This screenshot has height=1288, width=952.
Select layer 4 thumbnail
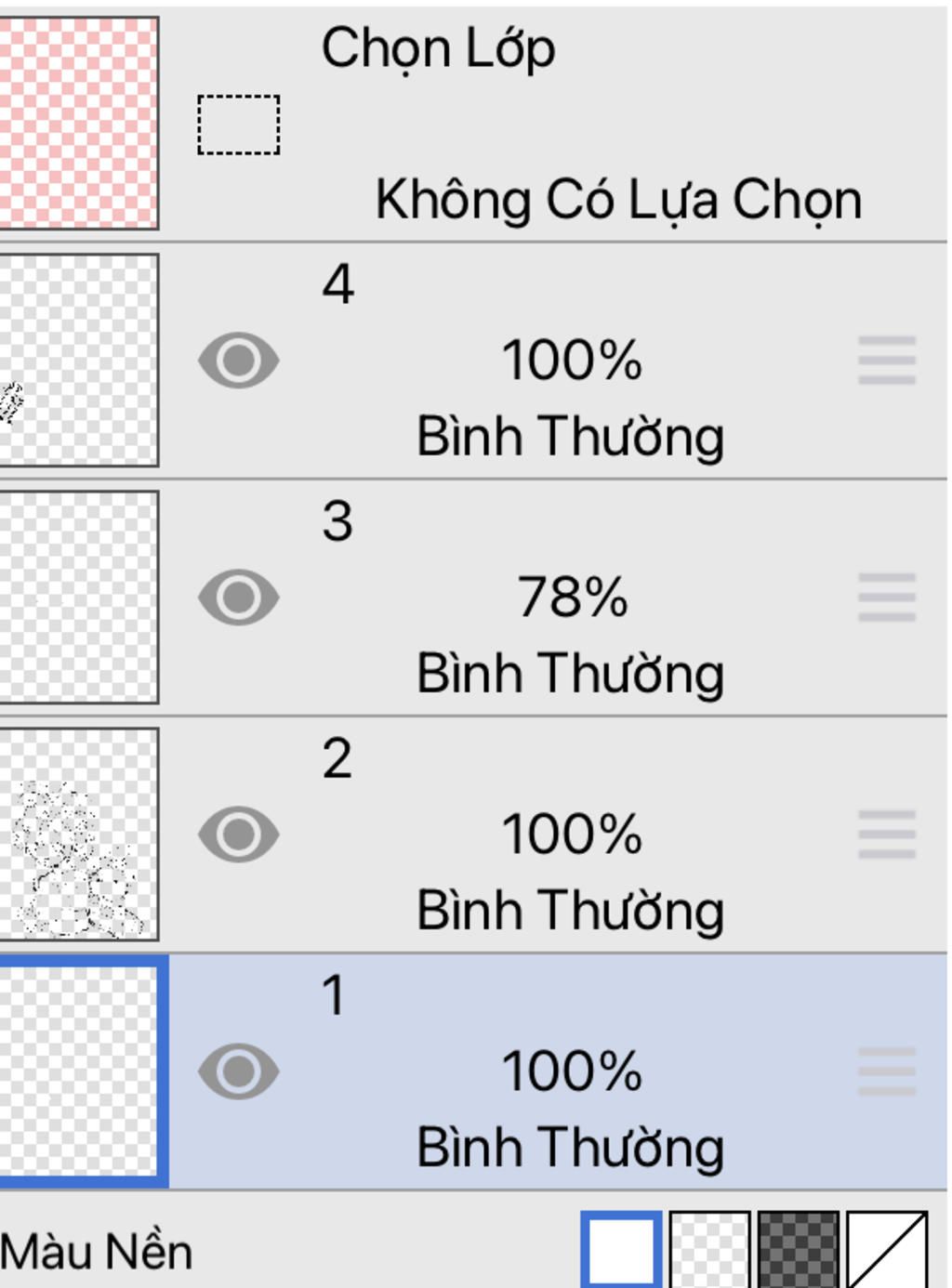coord(79,360)
